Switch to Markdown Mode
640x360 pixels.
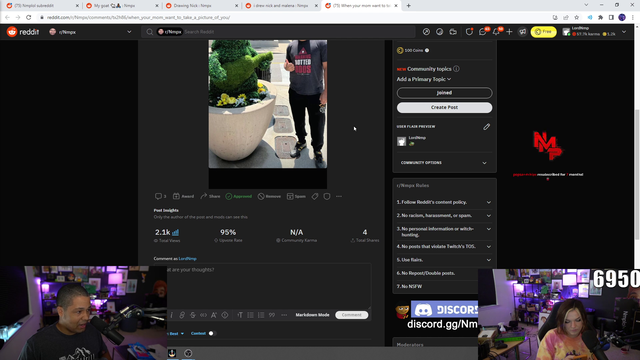[x=312, y=315]
